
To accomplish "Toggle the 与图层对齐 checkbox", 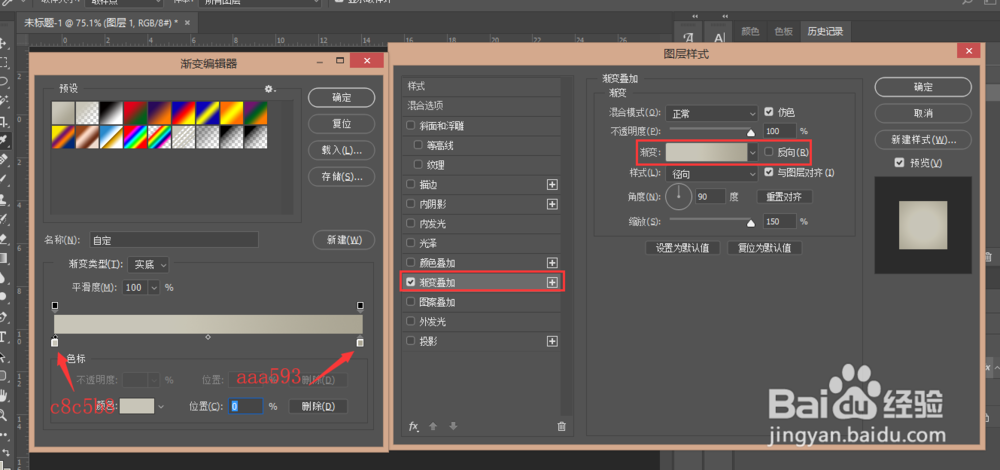I will [x=769, y=172].
